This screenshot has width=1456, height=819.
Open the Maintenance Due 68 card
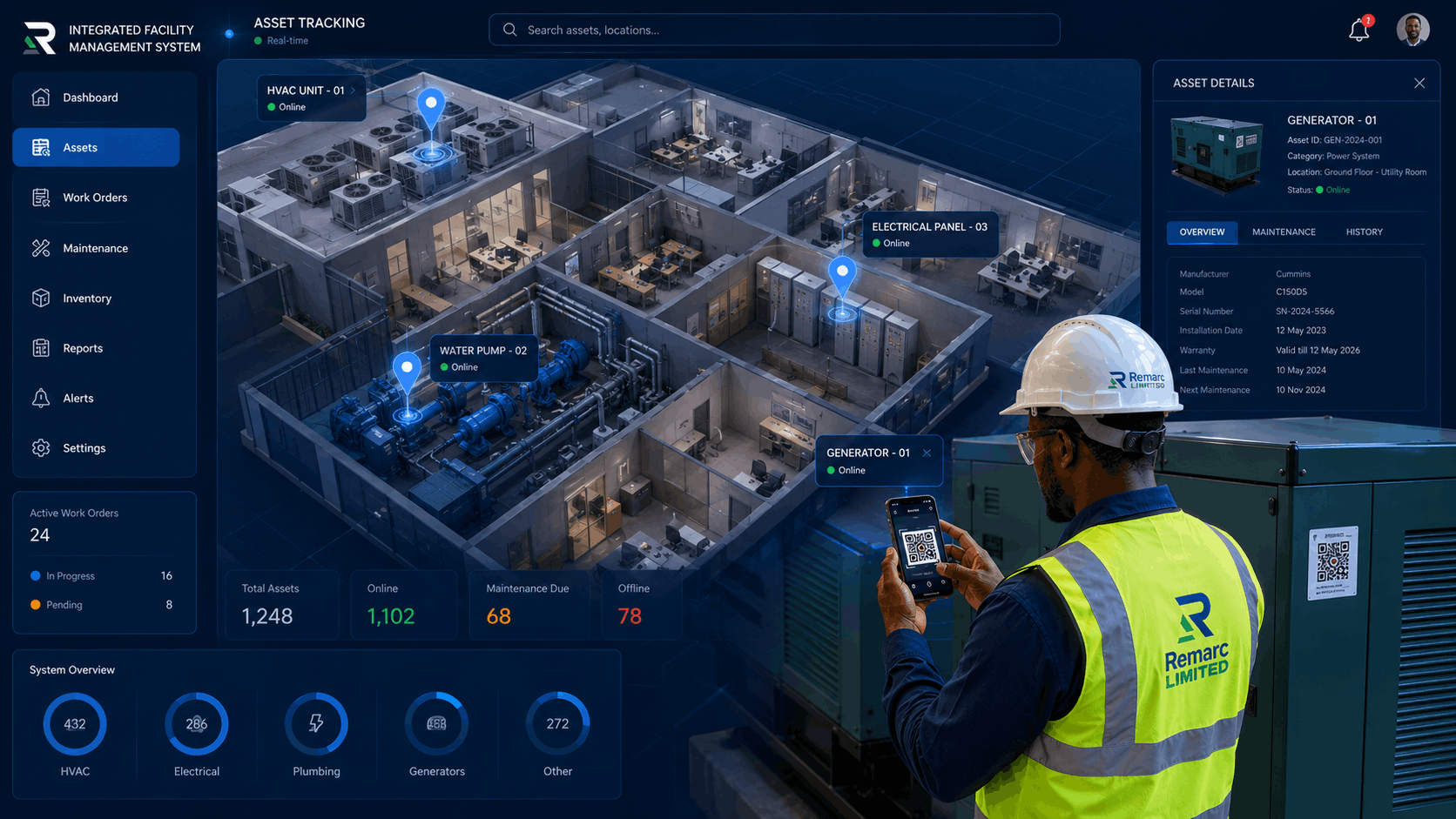tap(529, 605)
